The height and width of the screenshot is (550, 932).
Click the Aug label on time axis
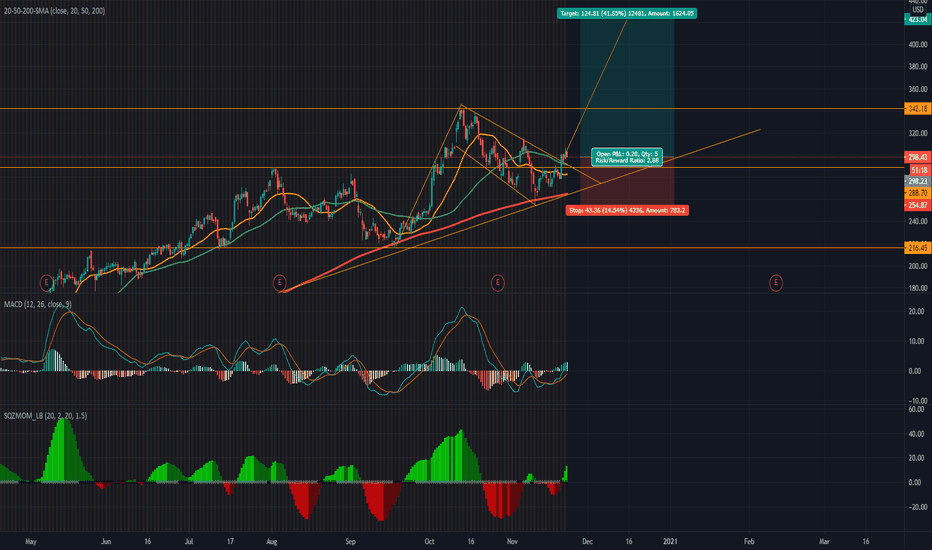click(x=272, y=542)
